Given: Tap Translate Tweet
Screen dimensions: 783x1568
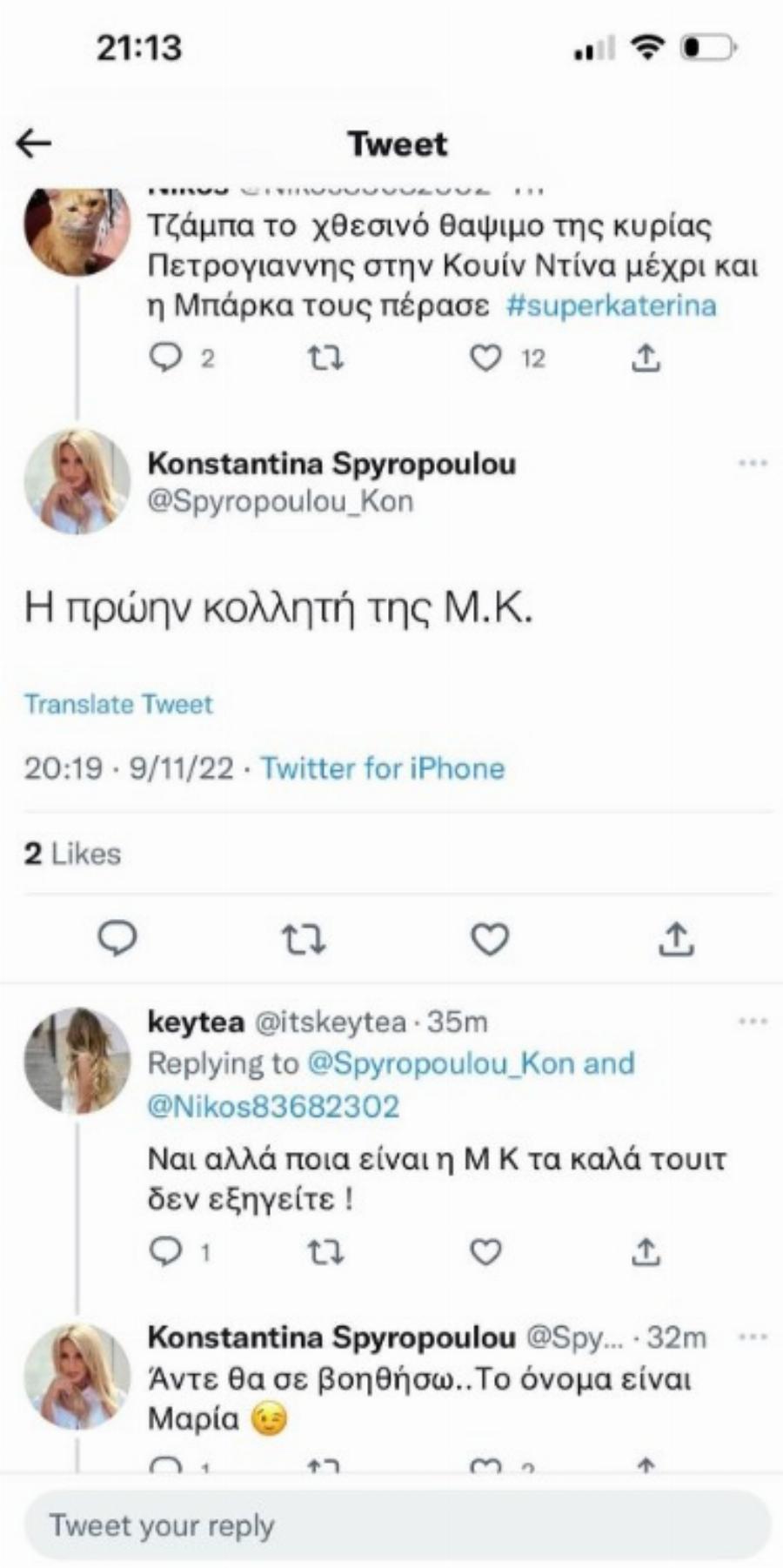Looking at the screenshot, I should pyautogui.click(x=119, y=704).
